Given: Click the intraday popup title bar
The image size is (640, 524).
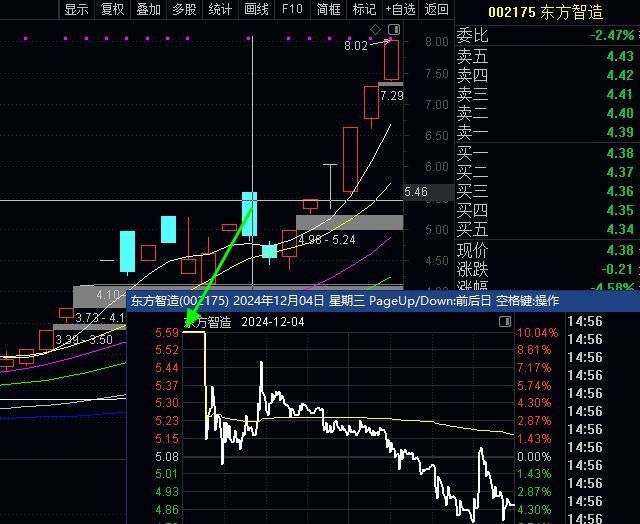Looking at the screenshot, I should pyautogui.click(x=383, y=301).
